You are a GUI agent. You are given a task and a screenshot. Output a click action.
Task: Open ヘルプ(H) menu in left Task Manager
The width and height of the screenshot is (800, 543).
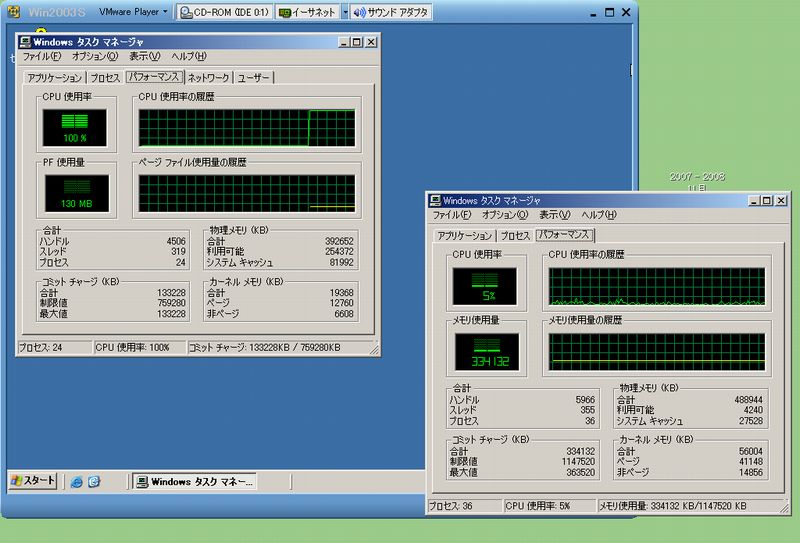[x=188, y=56]
